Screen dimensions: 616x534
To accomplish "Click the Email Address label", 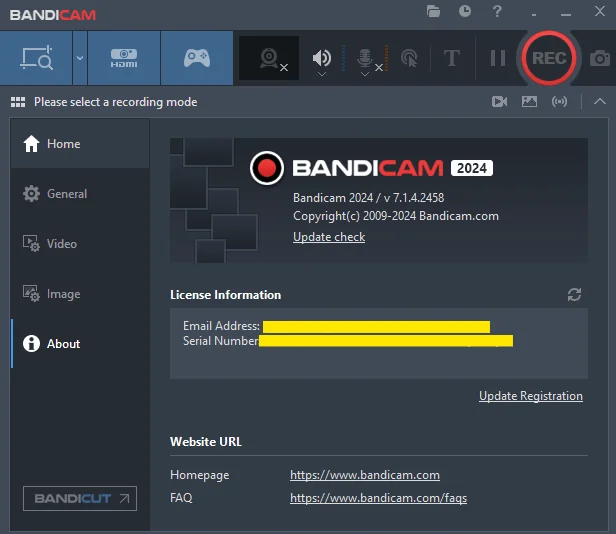I will [221, 326].
